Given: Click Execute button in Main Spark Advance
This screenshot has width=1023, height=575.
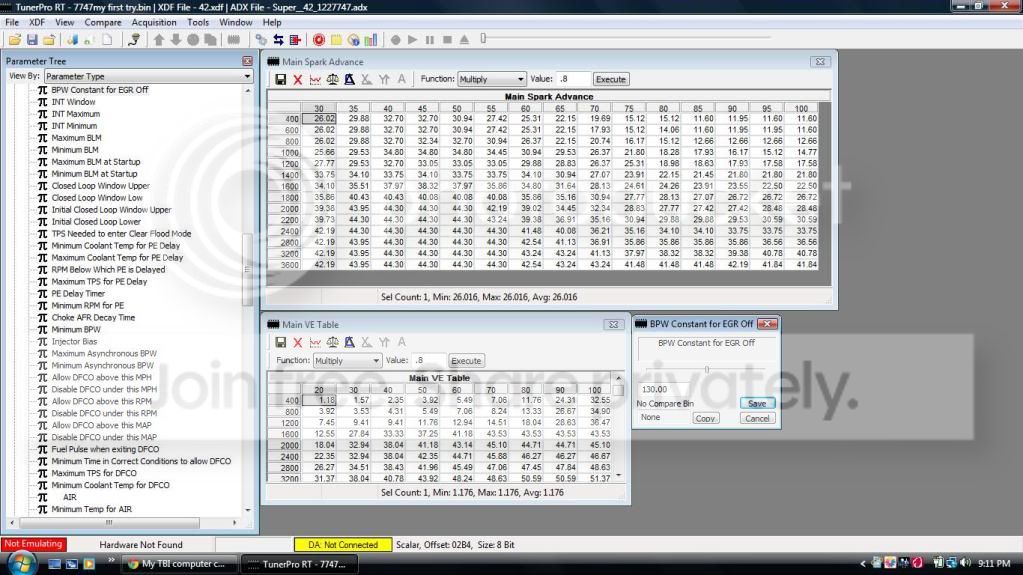Looking at the screenshot, I should click(x=611, y=79).
